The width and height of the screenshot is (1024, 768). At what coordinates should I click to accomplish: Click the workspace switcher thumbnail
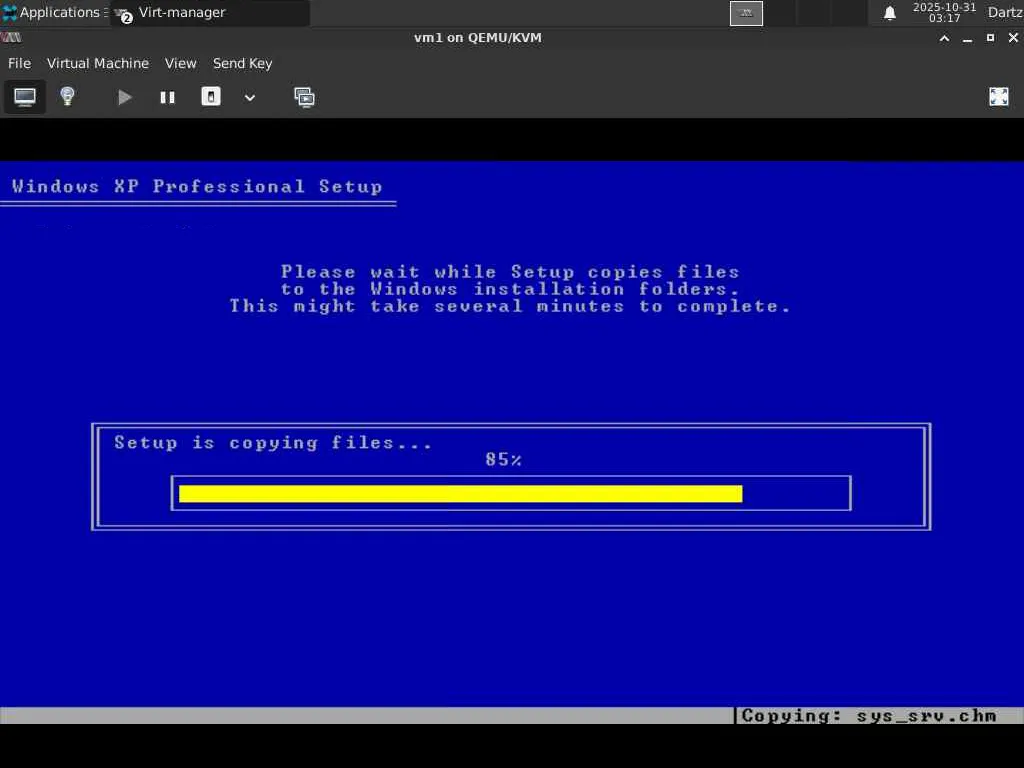[746, 13]
